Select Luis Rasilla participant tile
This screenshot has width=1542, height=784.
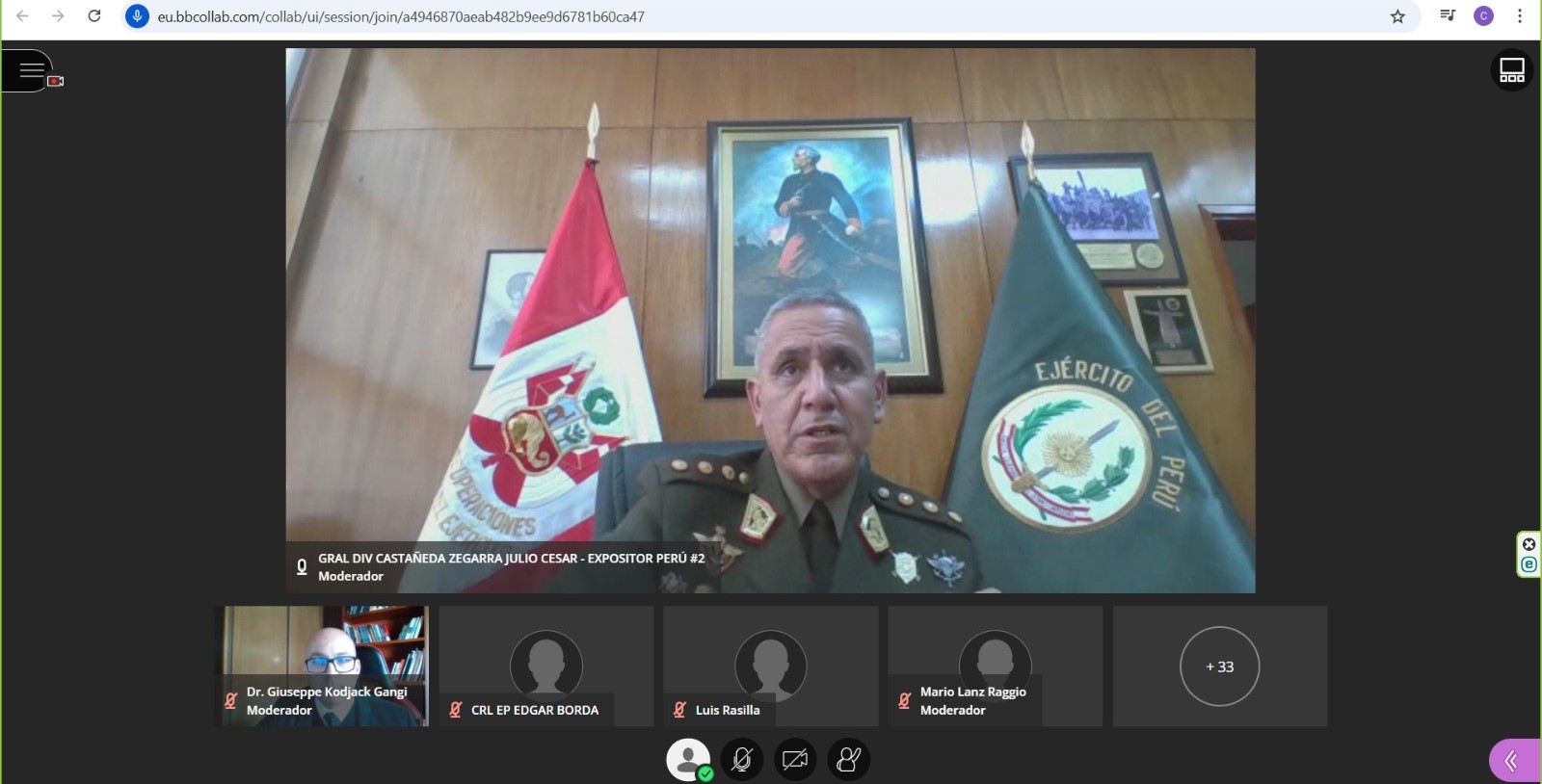coord(770,666)
